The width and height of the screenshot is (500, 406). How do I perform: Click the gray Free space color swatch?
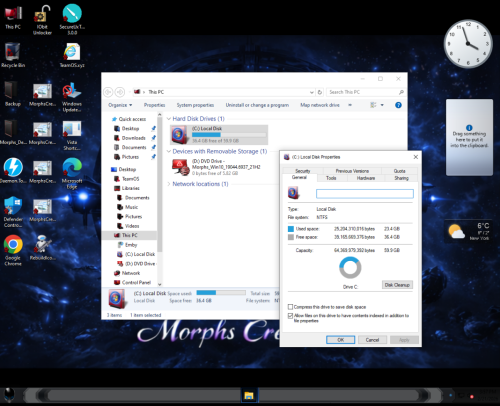tap(291, 237)
